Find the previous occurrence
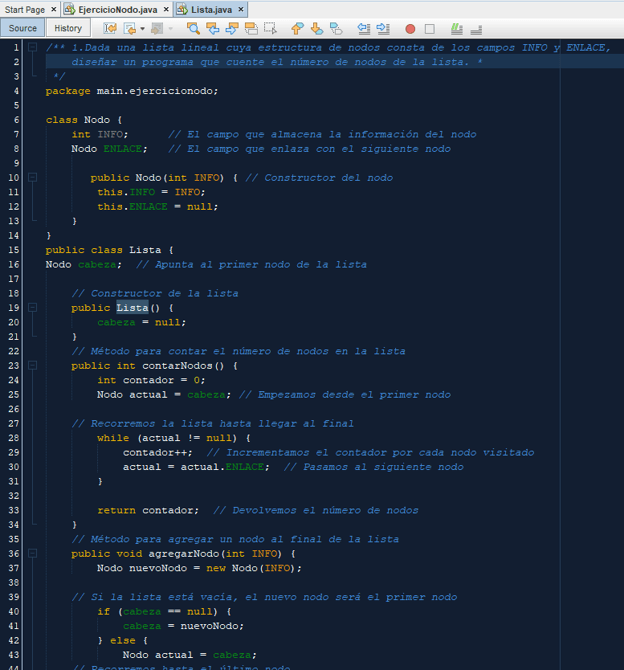Viewport: 624px width, 670px height. tap(212, 29)
